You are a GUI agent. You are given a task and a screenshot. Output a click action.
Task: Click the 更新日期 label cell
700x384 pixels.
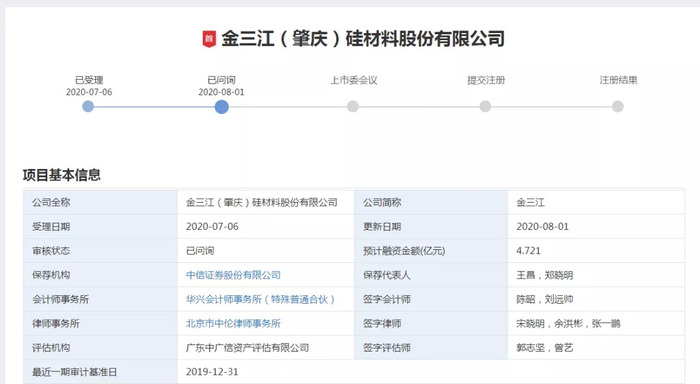pyautogui.click(x=431, y=226)
